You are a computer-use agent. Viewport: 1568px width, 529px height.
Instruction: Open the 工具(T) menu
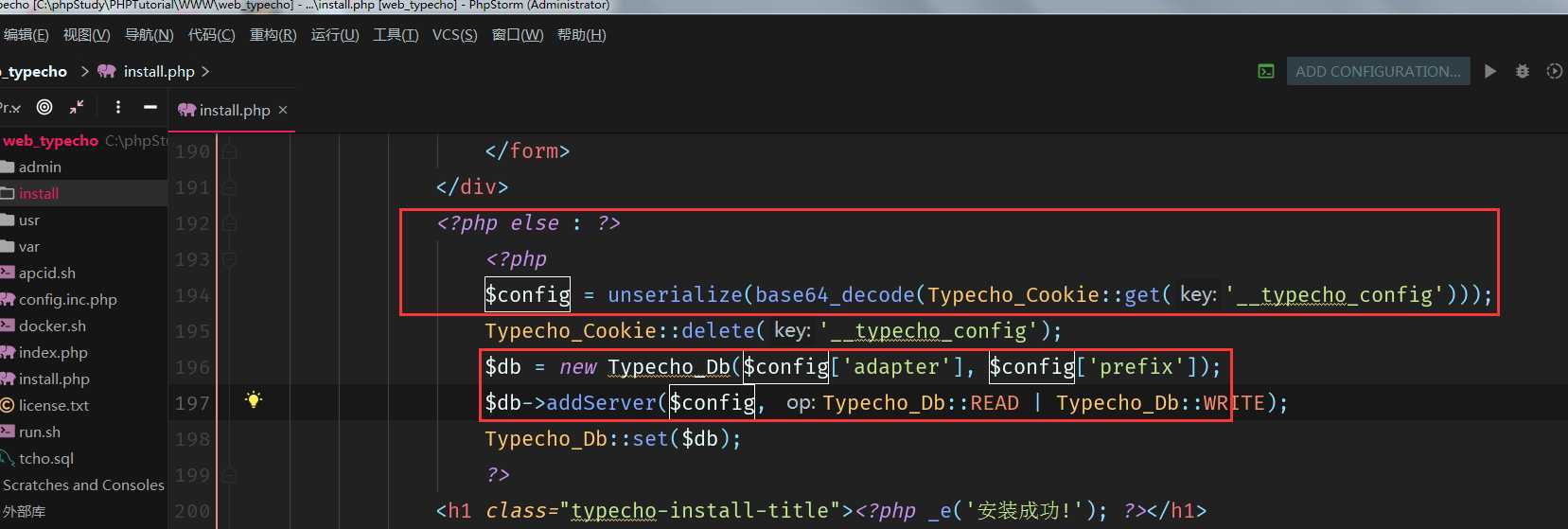396,35
